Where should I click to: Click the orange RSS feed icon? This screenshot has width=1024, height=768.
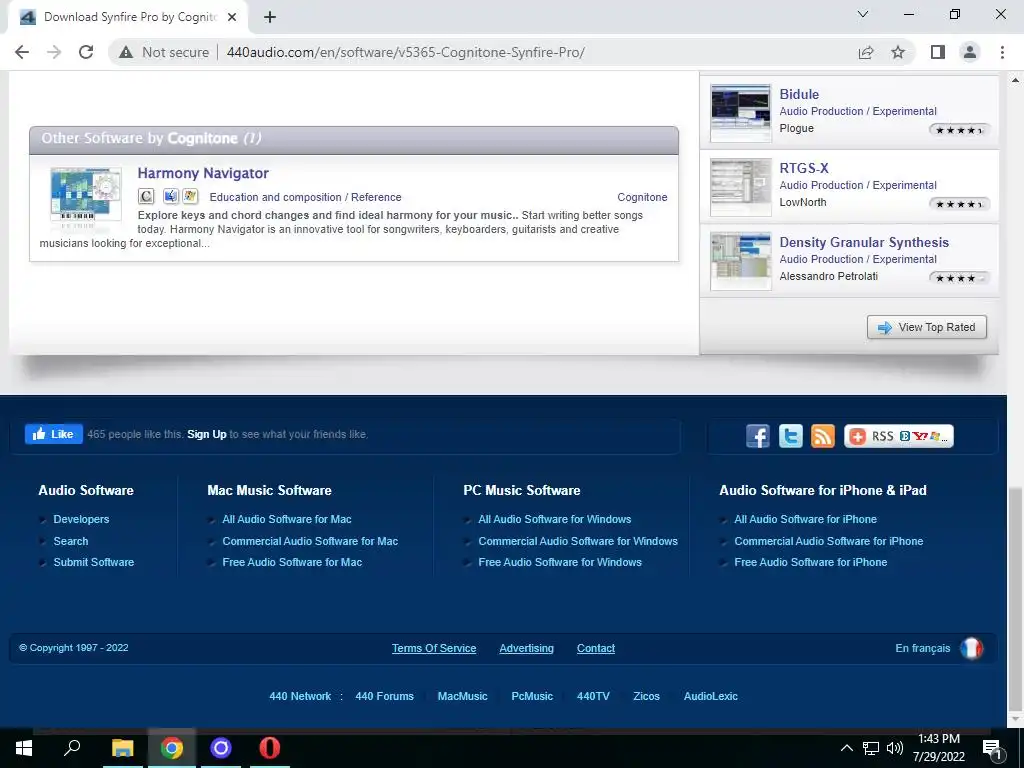pos(823,436)
